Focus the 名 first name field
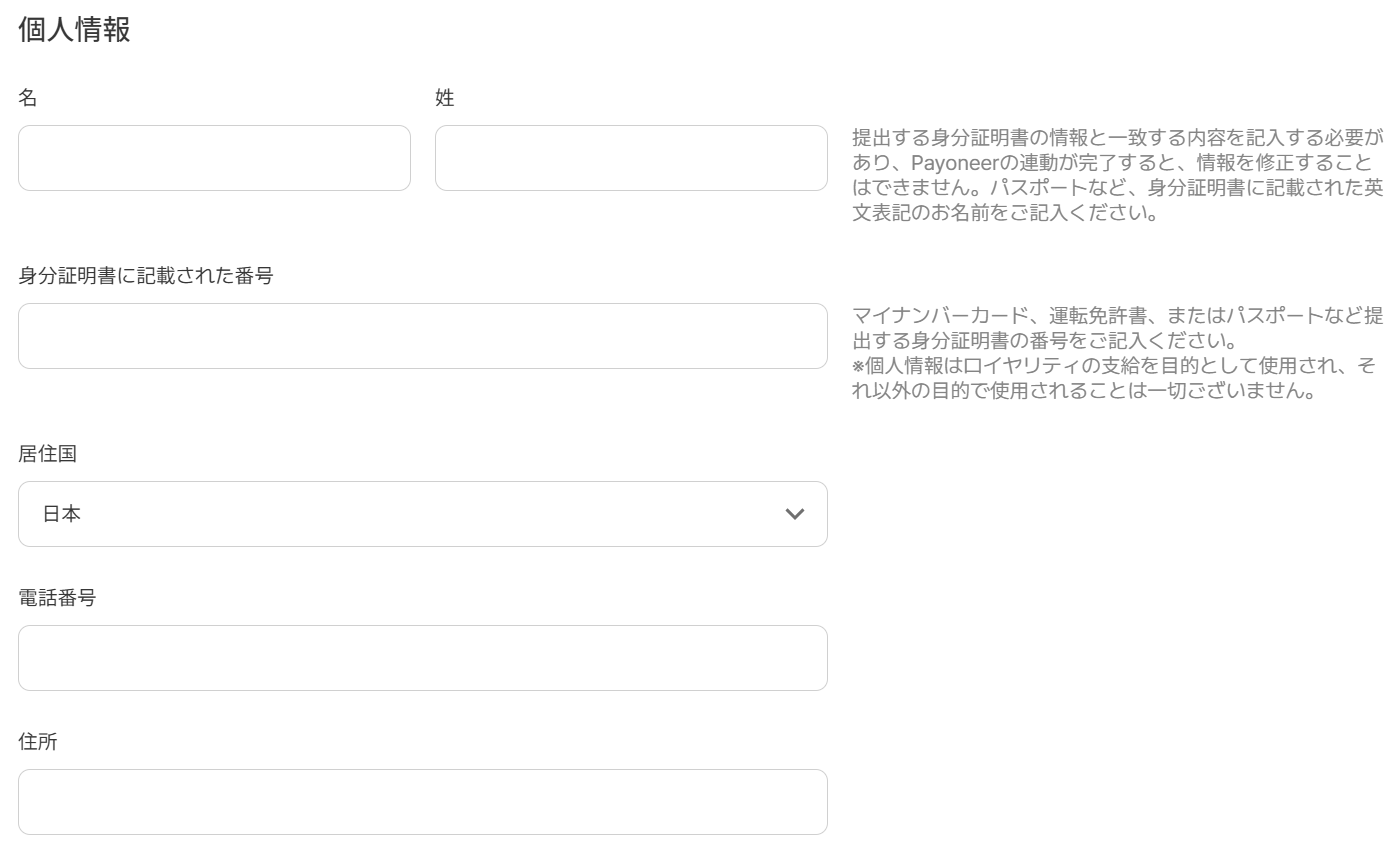The width and height of the screenshot is (1390, 857). [x=214, y=158]
